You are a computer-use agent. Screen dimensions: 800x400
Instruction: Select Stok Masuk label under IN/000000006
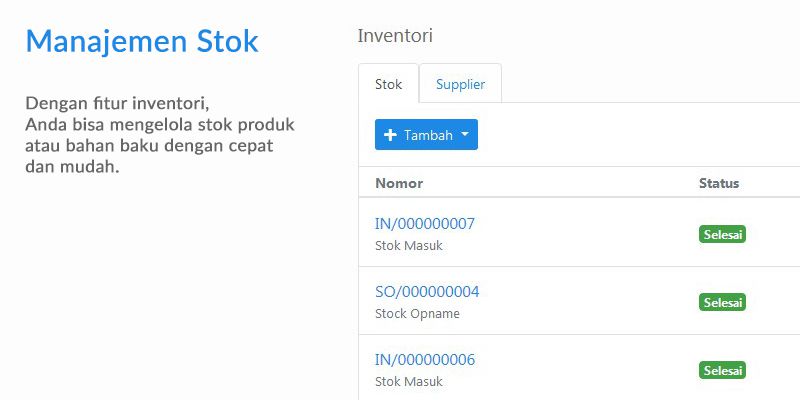click(x=409, y=381)
